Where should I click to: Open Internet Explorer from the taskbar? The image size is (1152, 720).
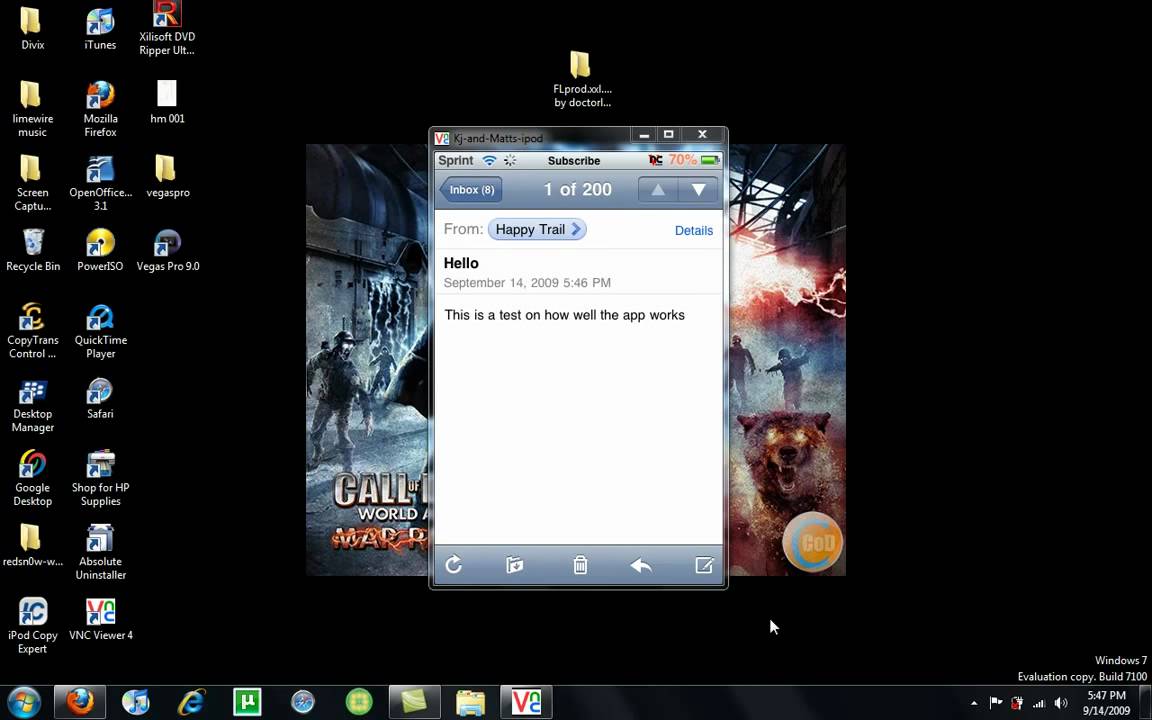pos(191,702)
